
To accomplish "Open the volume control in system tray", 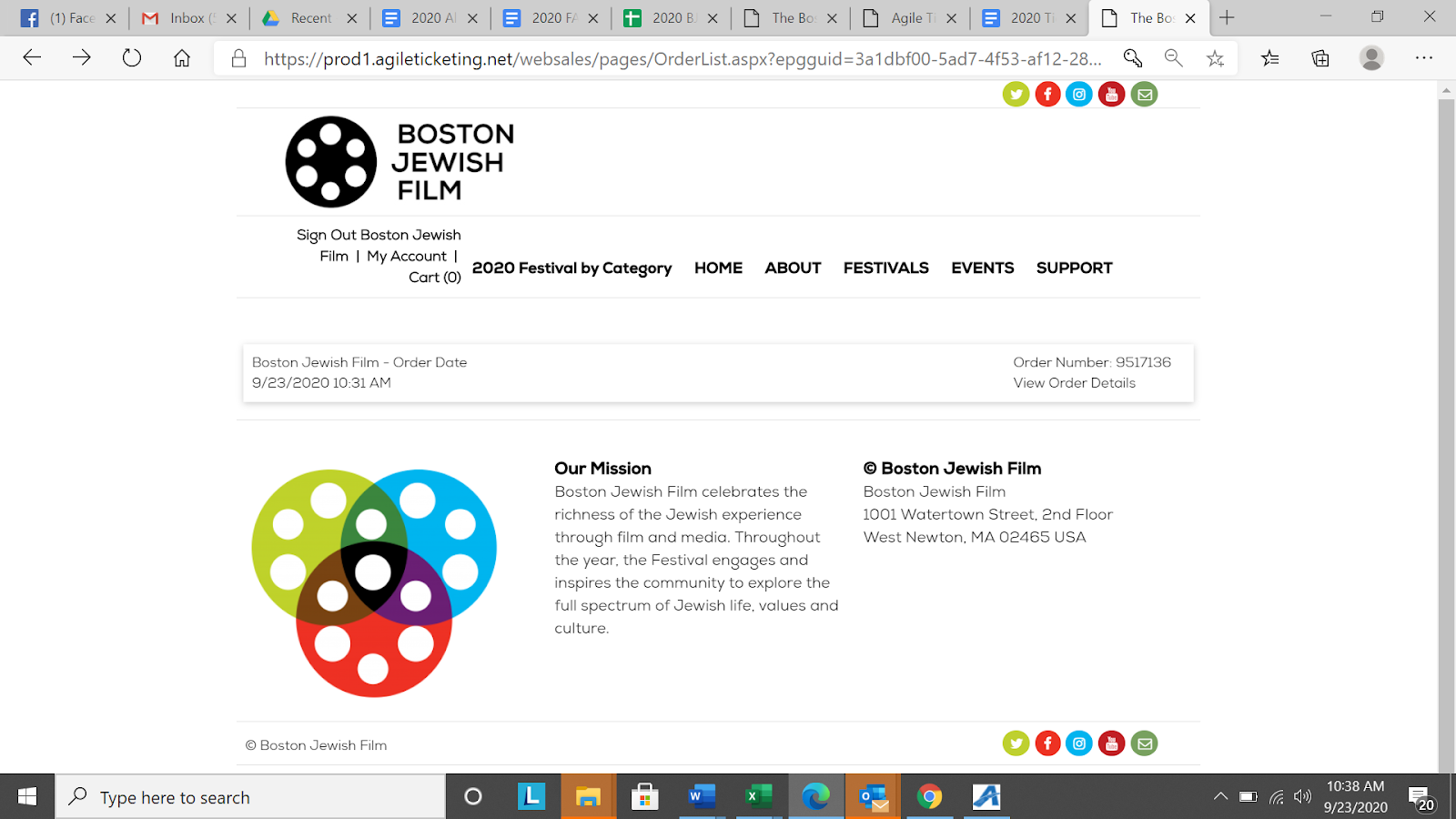I will (x=1303, y=797).
